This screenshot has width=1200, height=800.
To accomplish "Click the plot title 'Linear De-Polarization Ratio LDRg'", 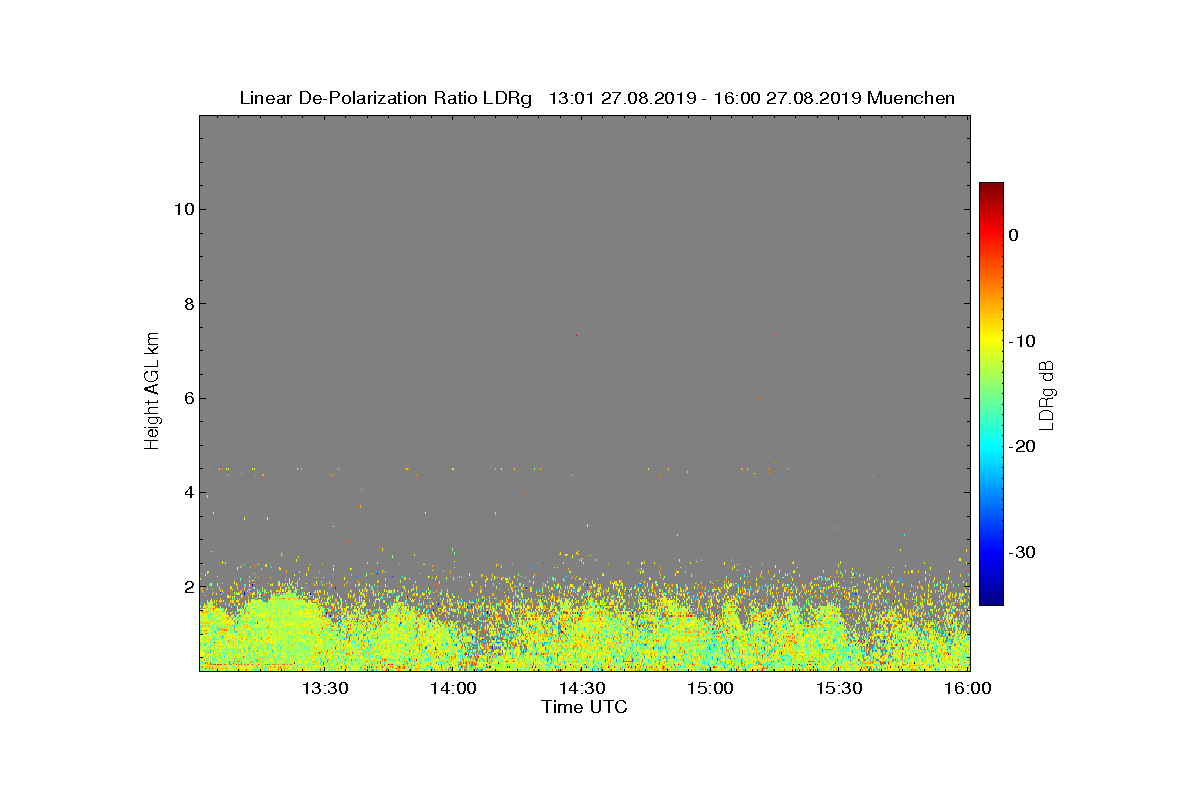I will (x=386, y=98).
